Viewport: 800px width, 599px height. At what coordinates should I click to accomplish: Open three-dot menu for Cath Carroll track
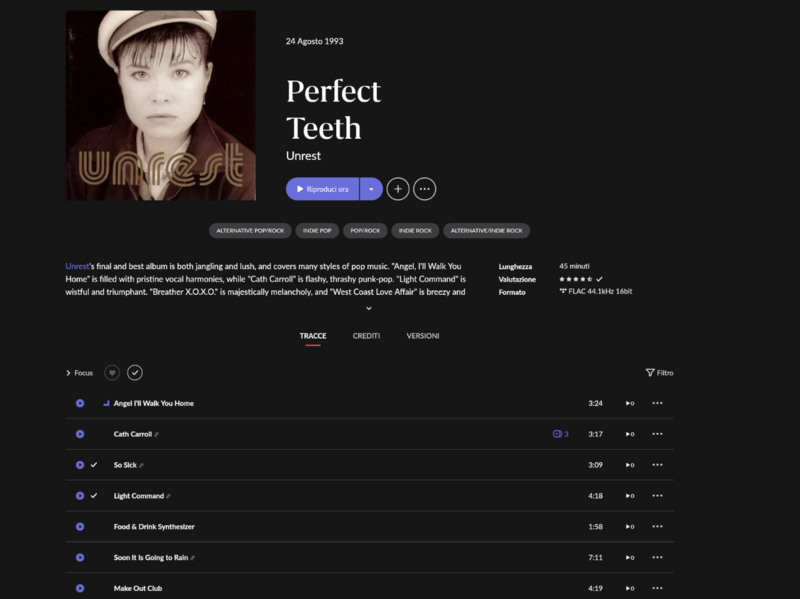(657, 434)
